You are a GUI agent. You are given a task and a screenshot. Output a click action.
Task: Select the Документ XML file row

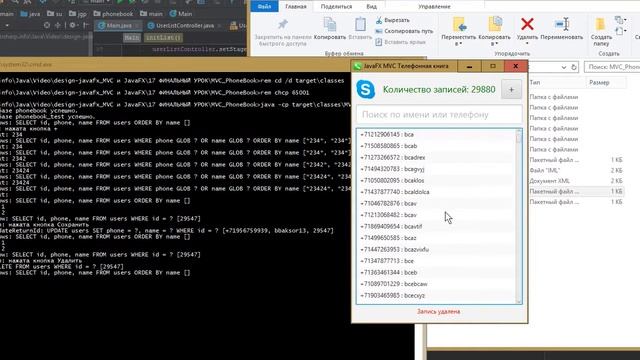click(x=576, y=181)
